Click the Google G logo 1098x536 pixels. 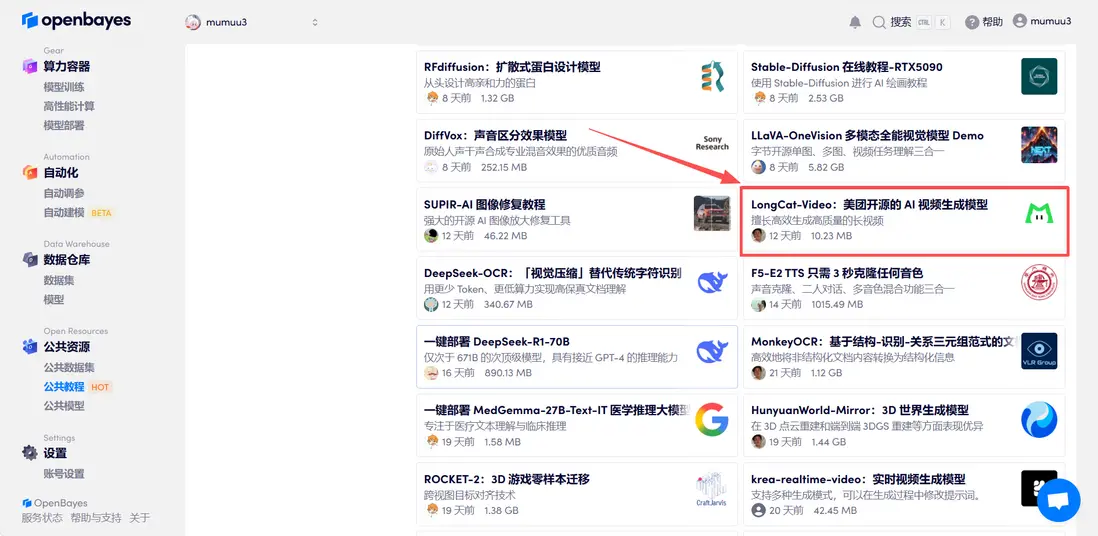711,419
